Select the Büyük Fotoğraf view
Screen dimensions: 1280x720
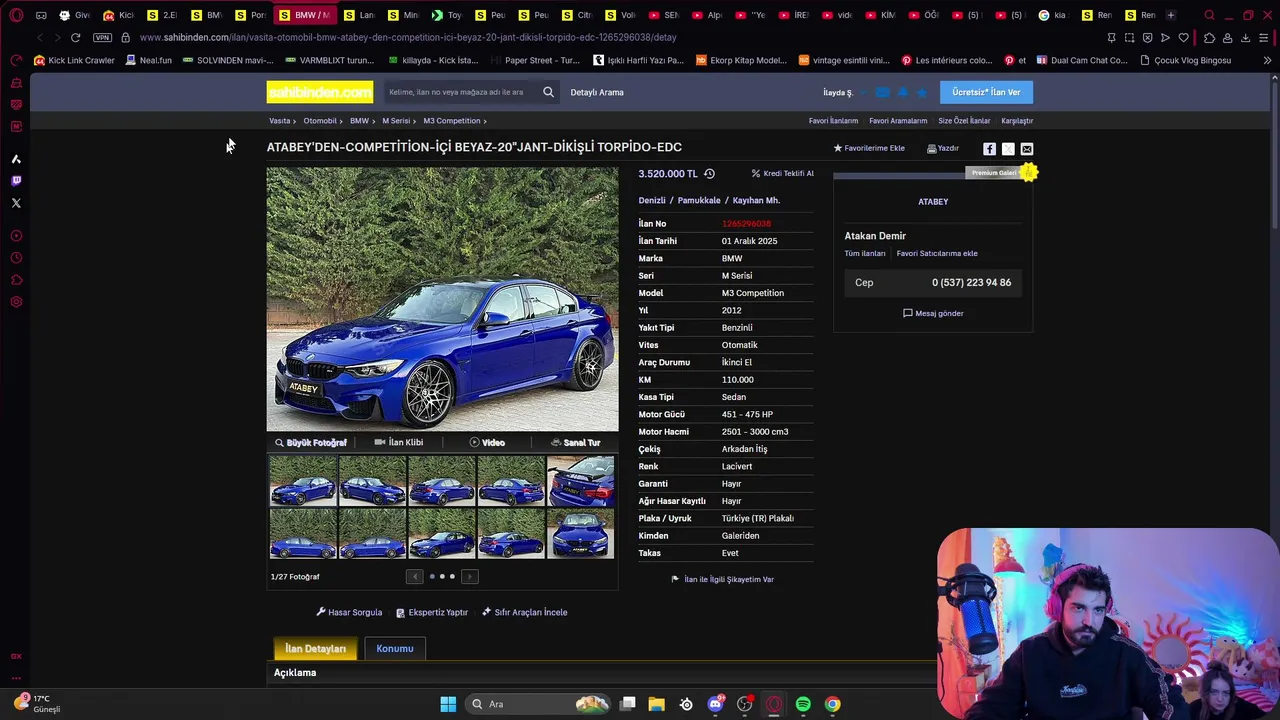click(x=311, y=442)
